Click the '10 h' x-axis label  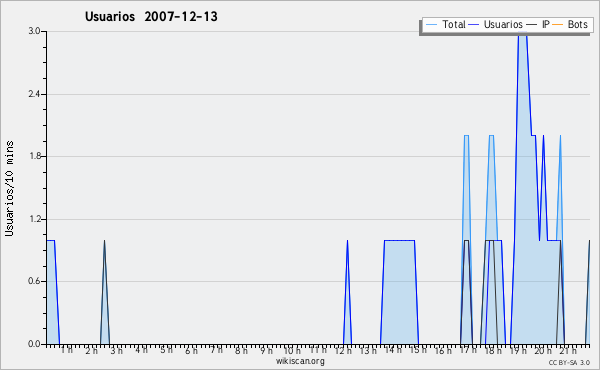292,350
